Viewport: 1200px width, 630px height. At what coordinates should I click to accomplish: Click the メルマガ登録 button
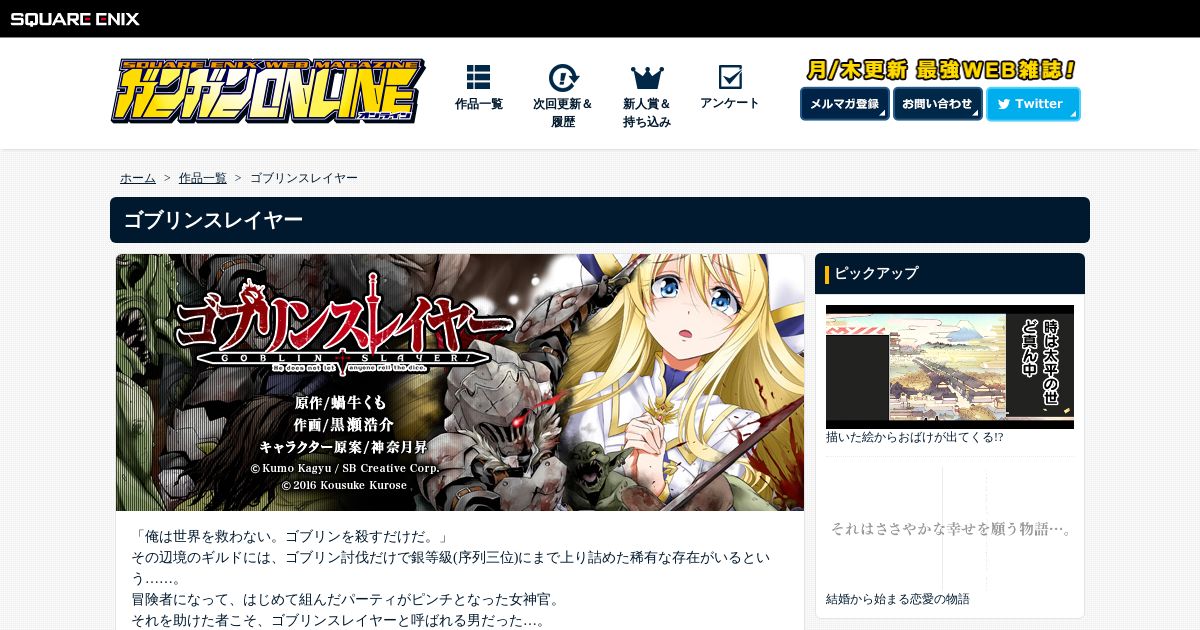click(x=845, y=104)
